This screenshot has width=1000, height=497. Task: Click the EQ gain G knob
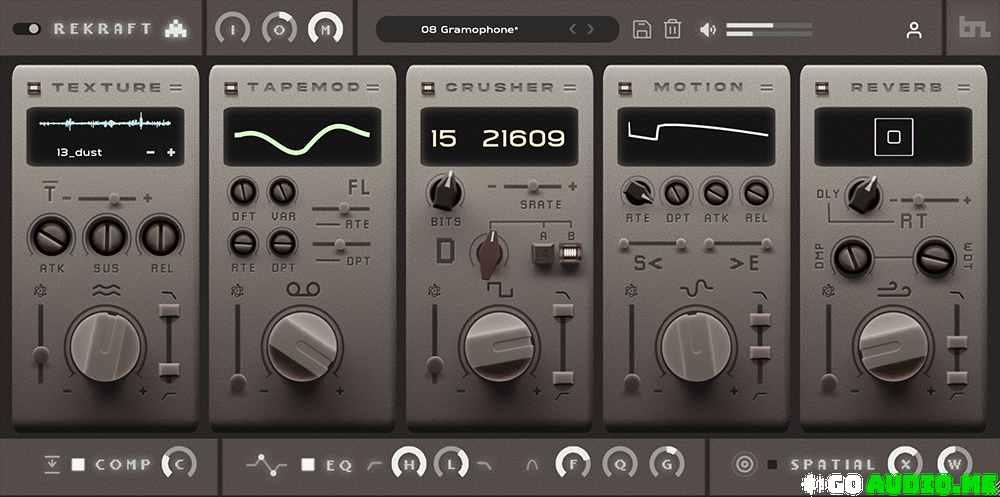point(667,464)
